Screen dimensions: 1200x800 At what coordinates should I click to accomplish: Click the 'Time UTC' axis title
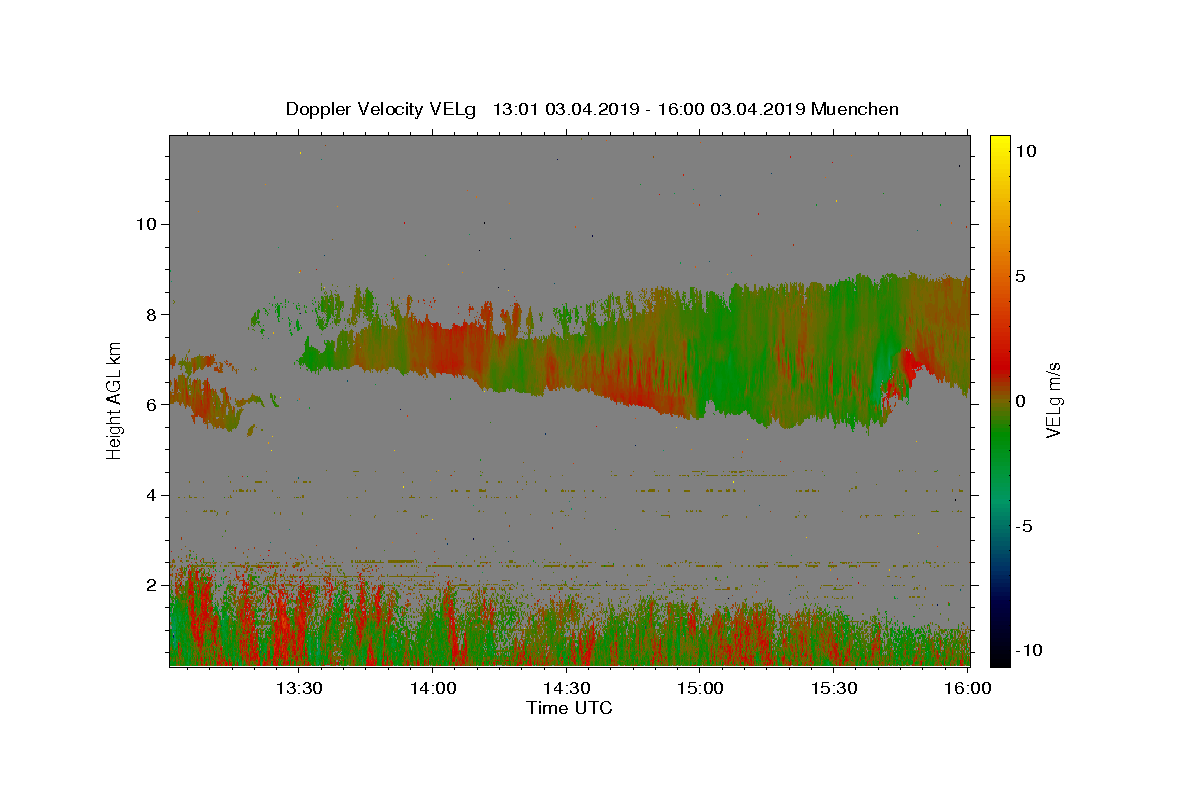(x=569, y=708)
